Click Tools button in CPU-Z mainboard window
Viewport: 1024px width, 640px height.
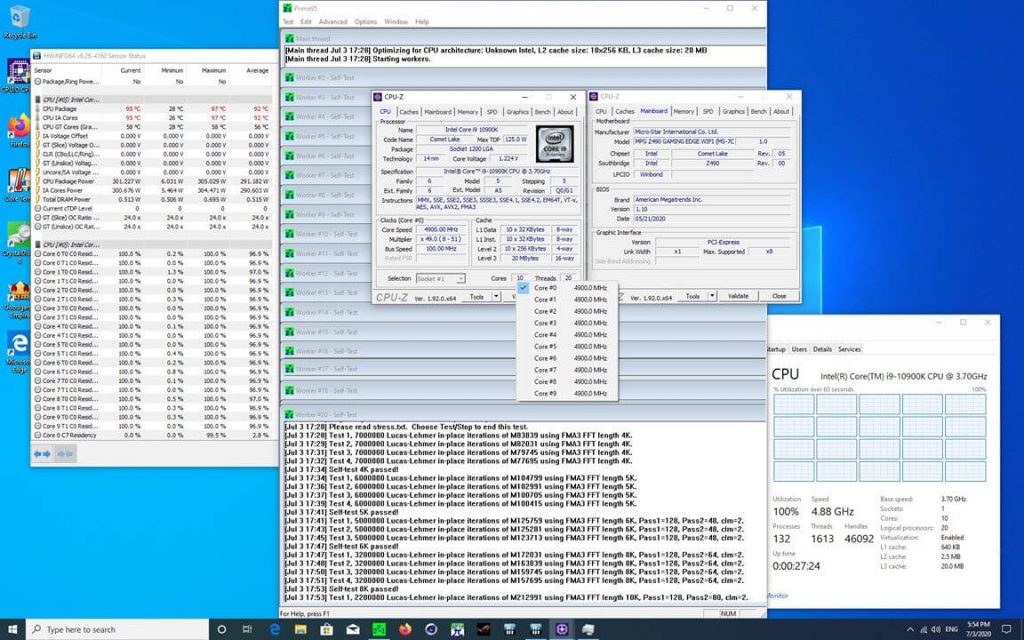693,296
